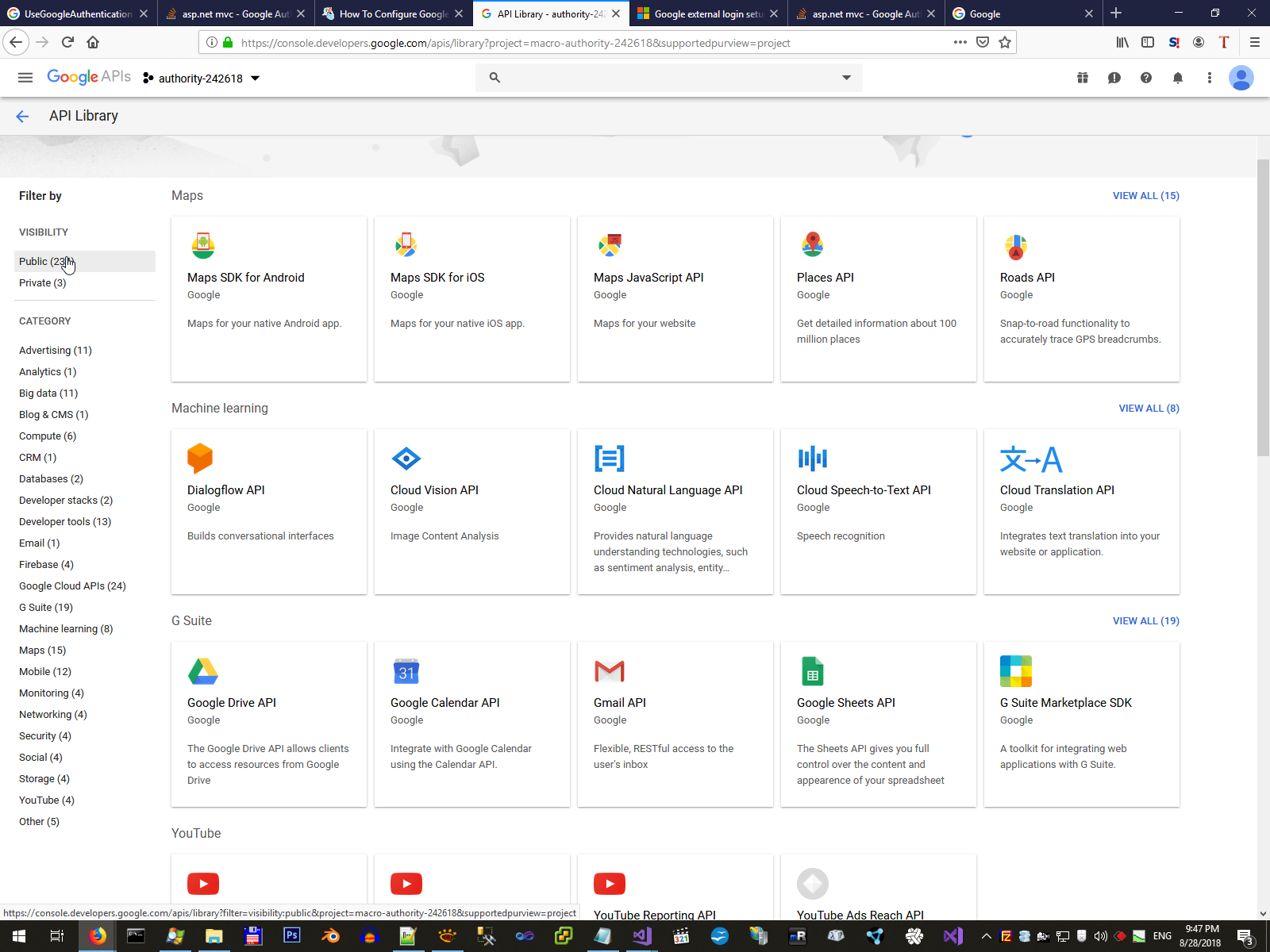The image size is (1270, 952).
Task: Open the YouTube Reporting API card
Action: pos(675,888)
